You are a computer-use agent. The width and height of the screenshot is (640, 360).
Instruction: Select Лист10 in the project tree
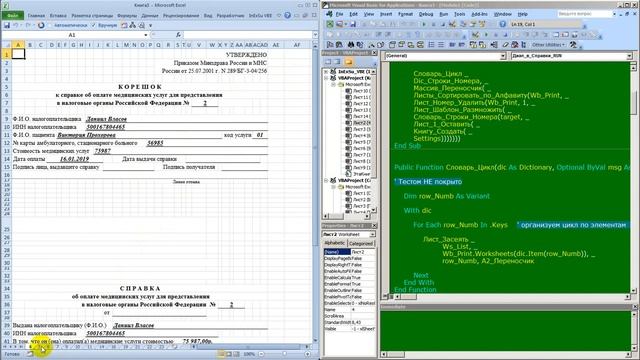point(358,91)
